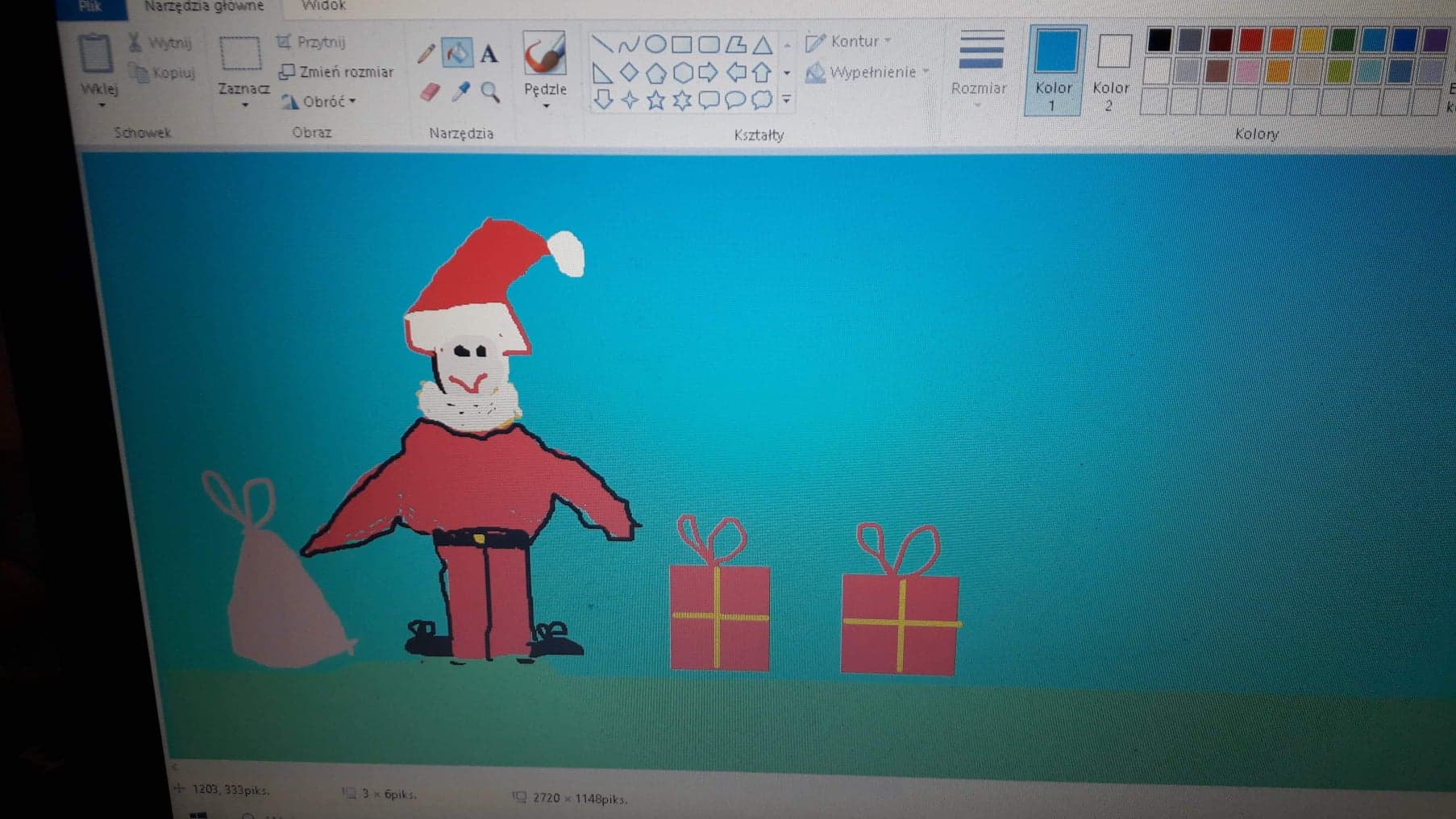Choose the Polygon shape

pos(735,44)
